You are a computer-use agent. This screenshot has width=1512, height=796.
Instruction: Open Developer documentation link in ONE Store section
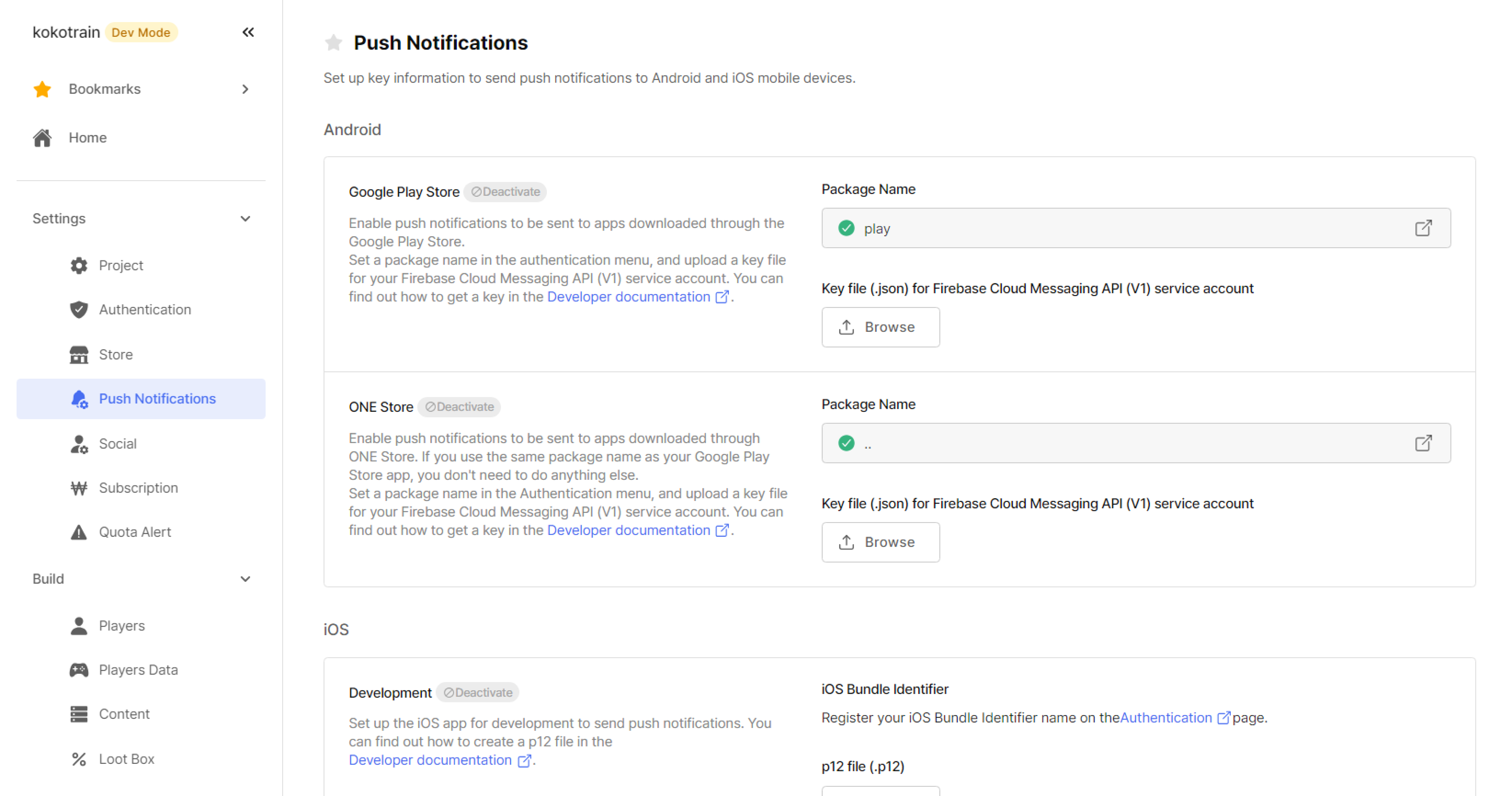tap(638, 531)
